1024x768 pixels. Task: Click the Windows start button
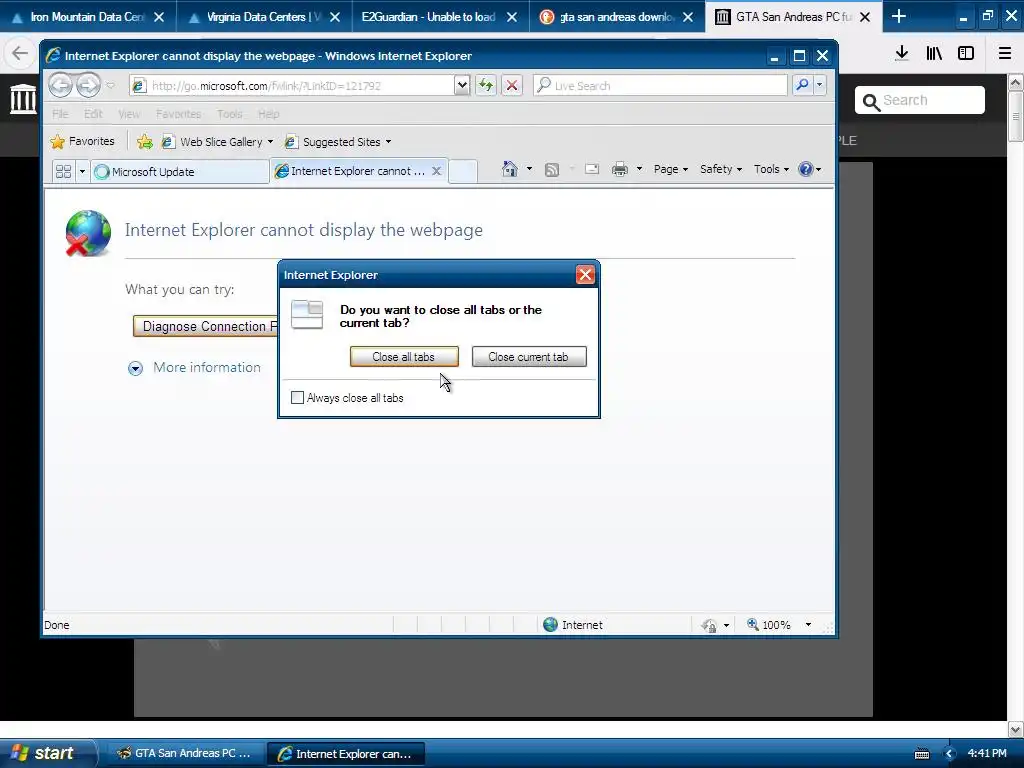coord(47,753)
